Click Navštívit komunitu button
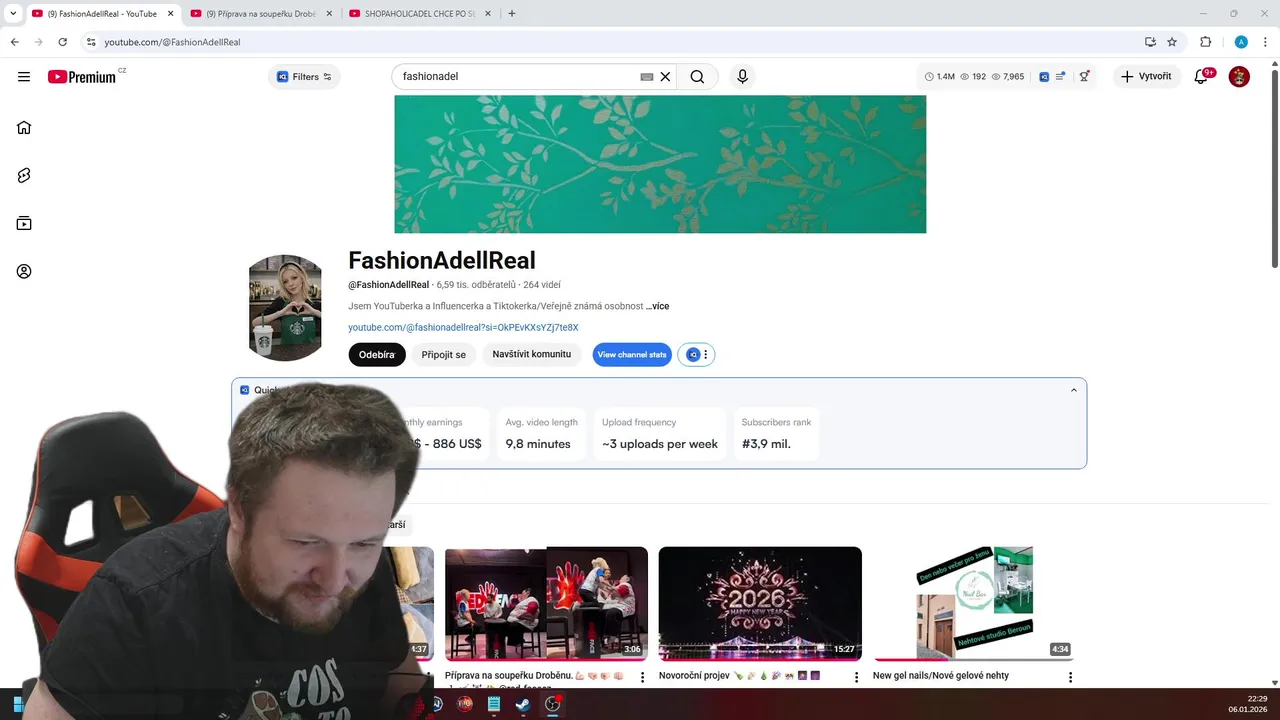The width and height of the screenshot is (1280, 720). pyautogui.click(x=531, y=354)
